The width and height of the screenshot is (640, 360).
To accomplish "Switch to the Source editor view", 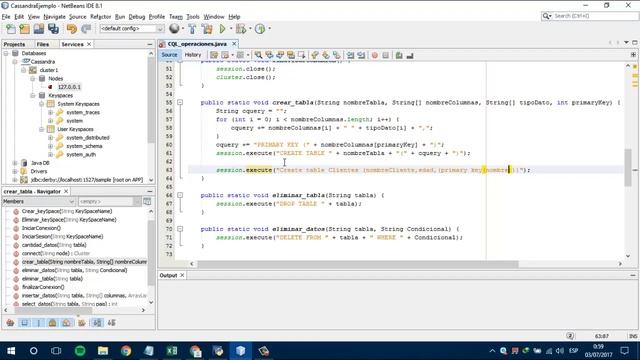I will pyautogui.click(x=169, y=55).
